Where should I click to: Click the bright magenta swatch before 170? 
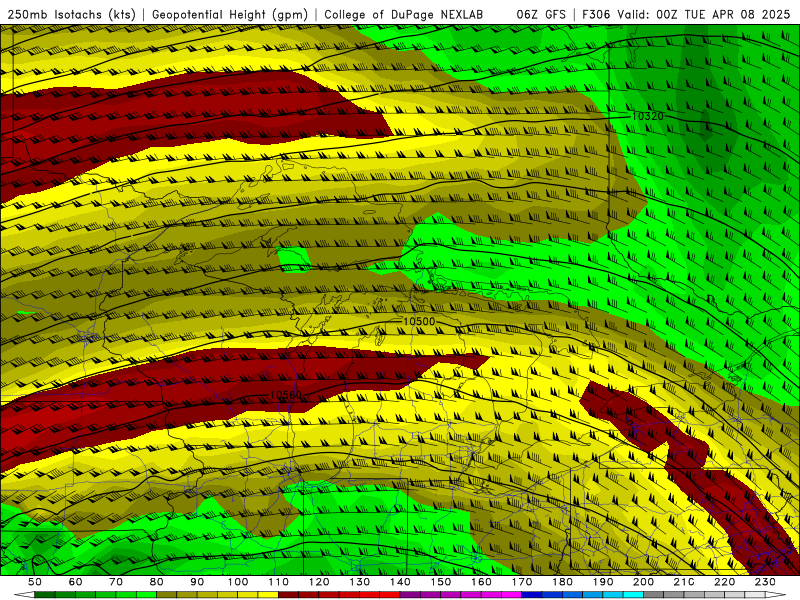(x=511, y=594)
